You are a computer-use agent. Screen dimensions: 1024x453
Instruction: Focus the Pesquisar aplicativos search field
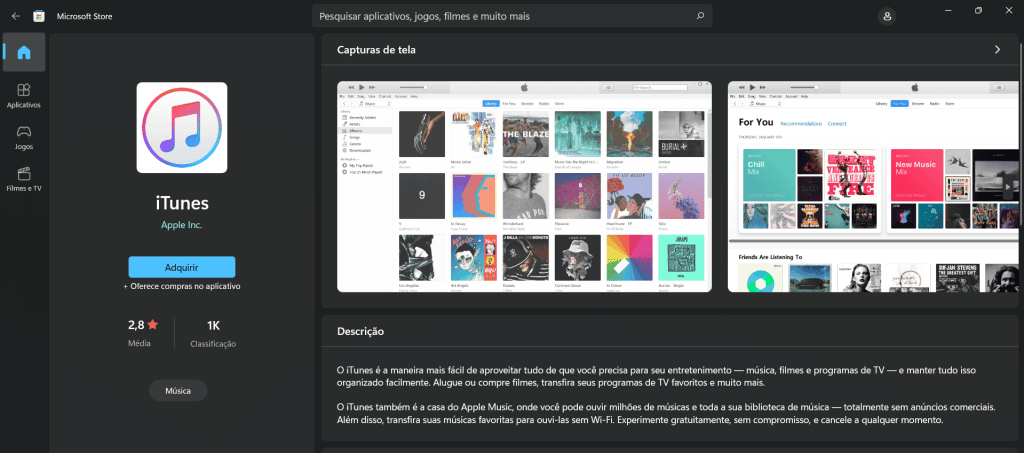click(512, 16)
